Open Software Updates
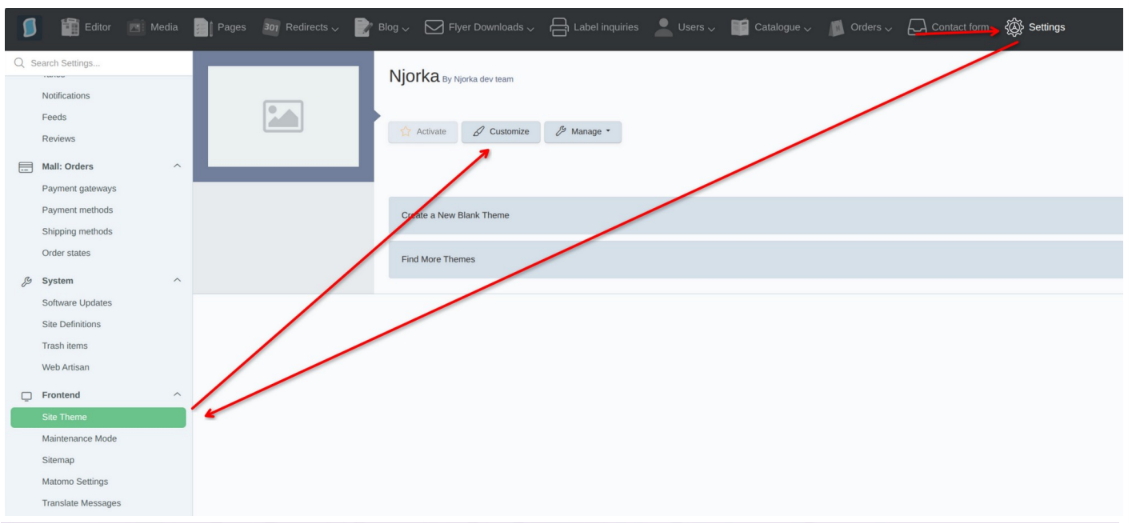This screenshot has height=523, width=1129. pyautogui.click(x=77, y=303)
